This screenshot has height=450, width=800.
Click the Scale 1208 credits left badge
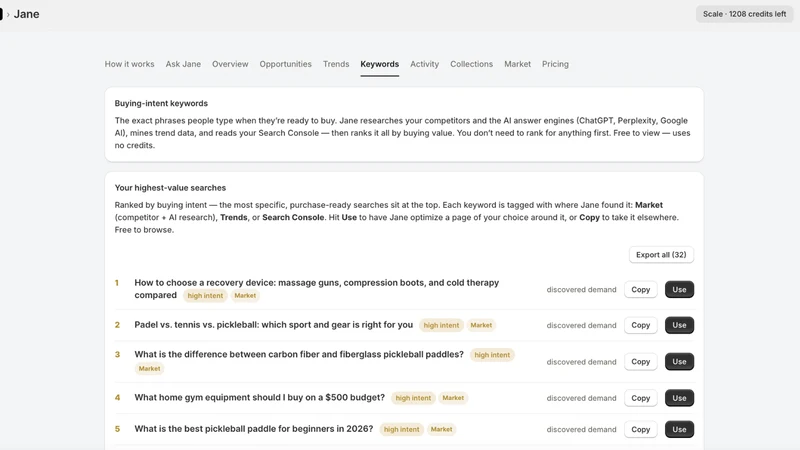[744, 14]
